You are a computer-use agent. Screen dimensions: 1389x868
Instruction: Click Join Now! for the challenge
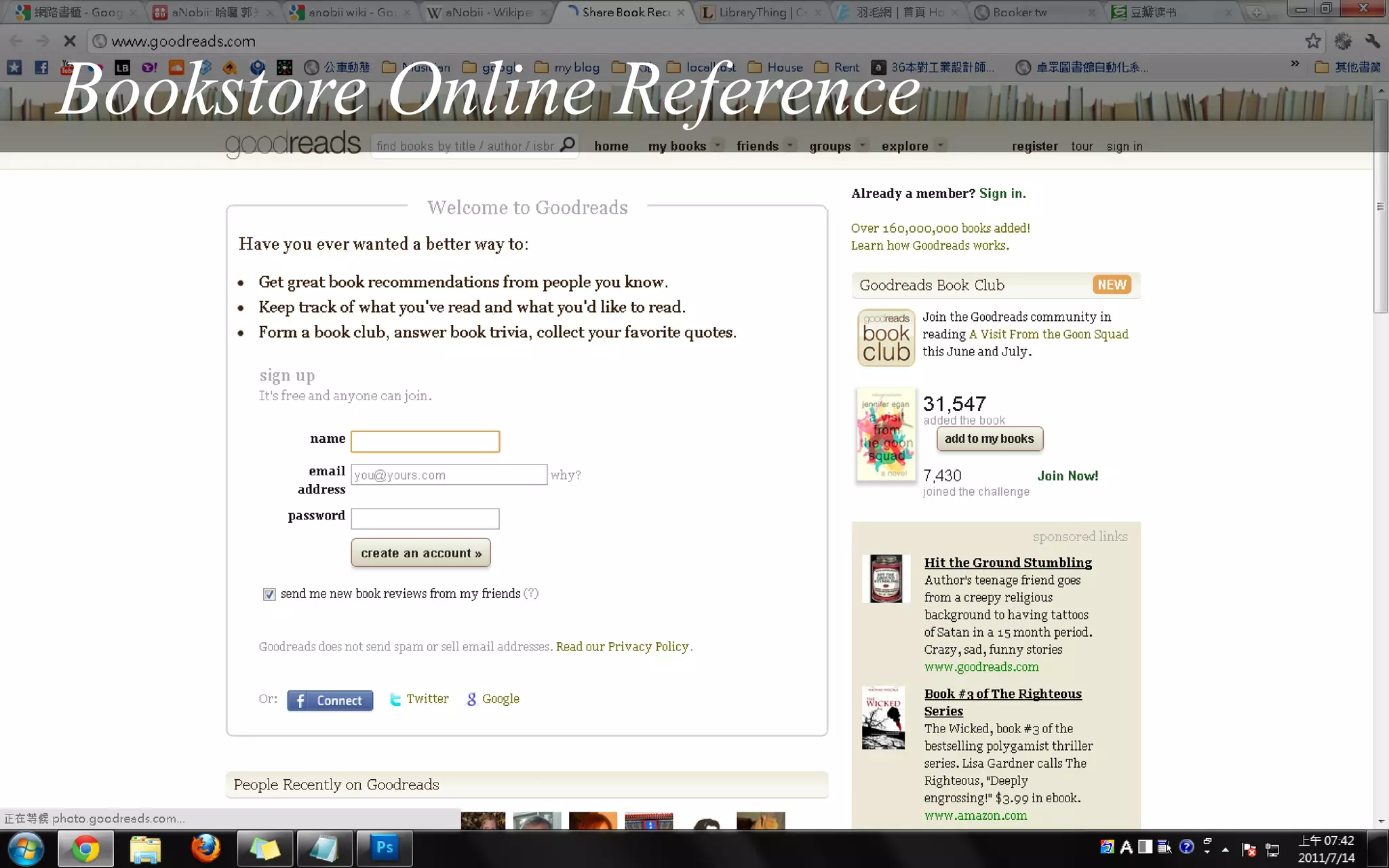coord(1068,476)
